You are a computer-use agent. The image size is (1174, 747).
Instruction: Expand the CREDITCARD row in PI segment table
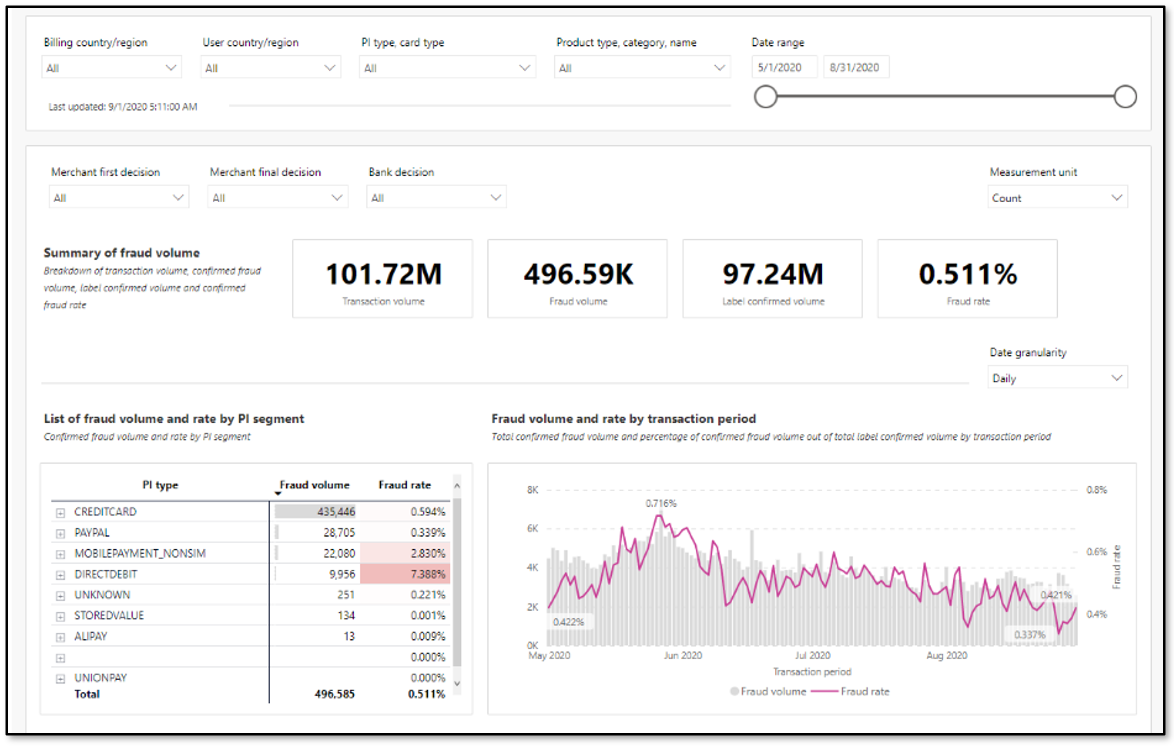[61, 512]
